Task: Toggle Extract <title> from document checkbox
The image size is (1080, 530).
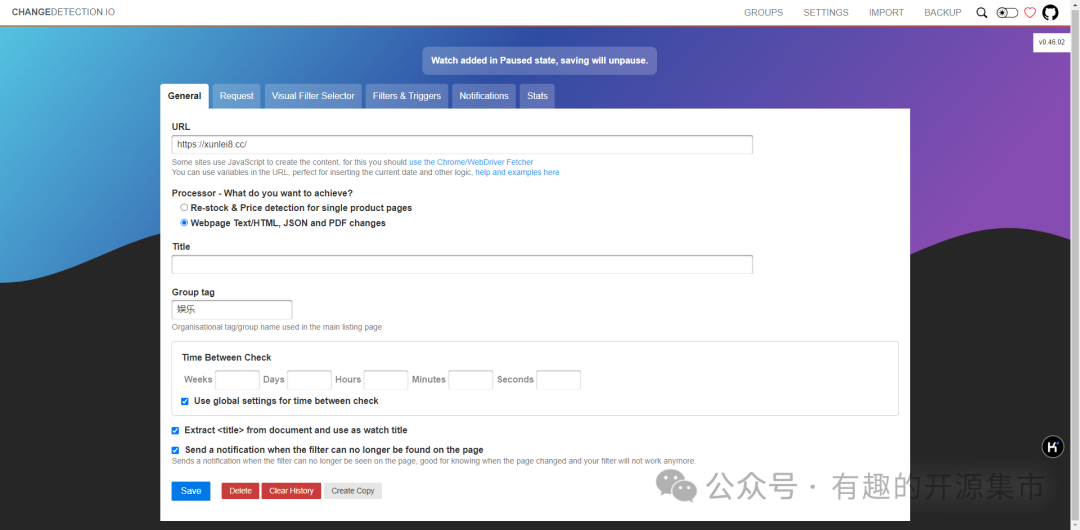Action: 175,431
